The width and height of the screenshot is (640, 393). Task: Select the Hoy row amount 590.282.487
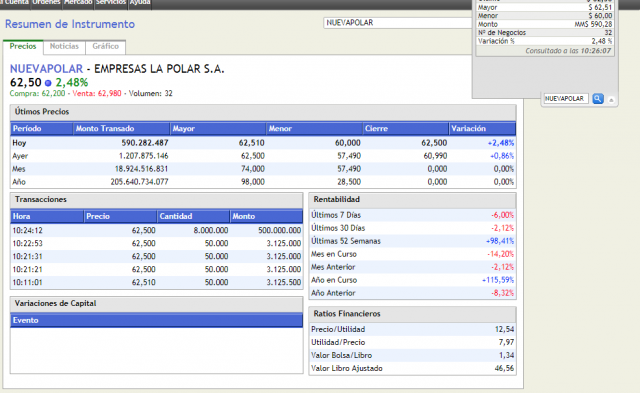point(145,143)
